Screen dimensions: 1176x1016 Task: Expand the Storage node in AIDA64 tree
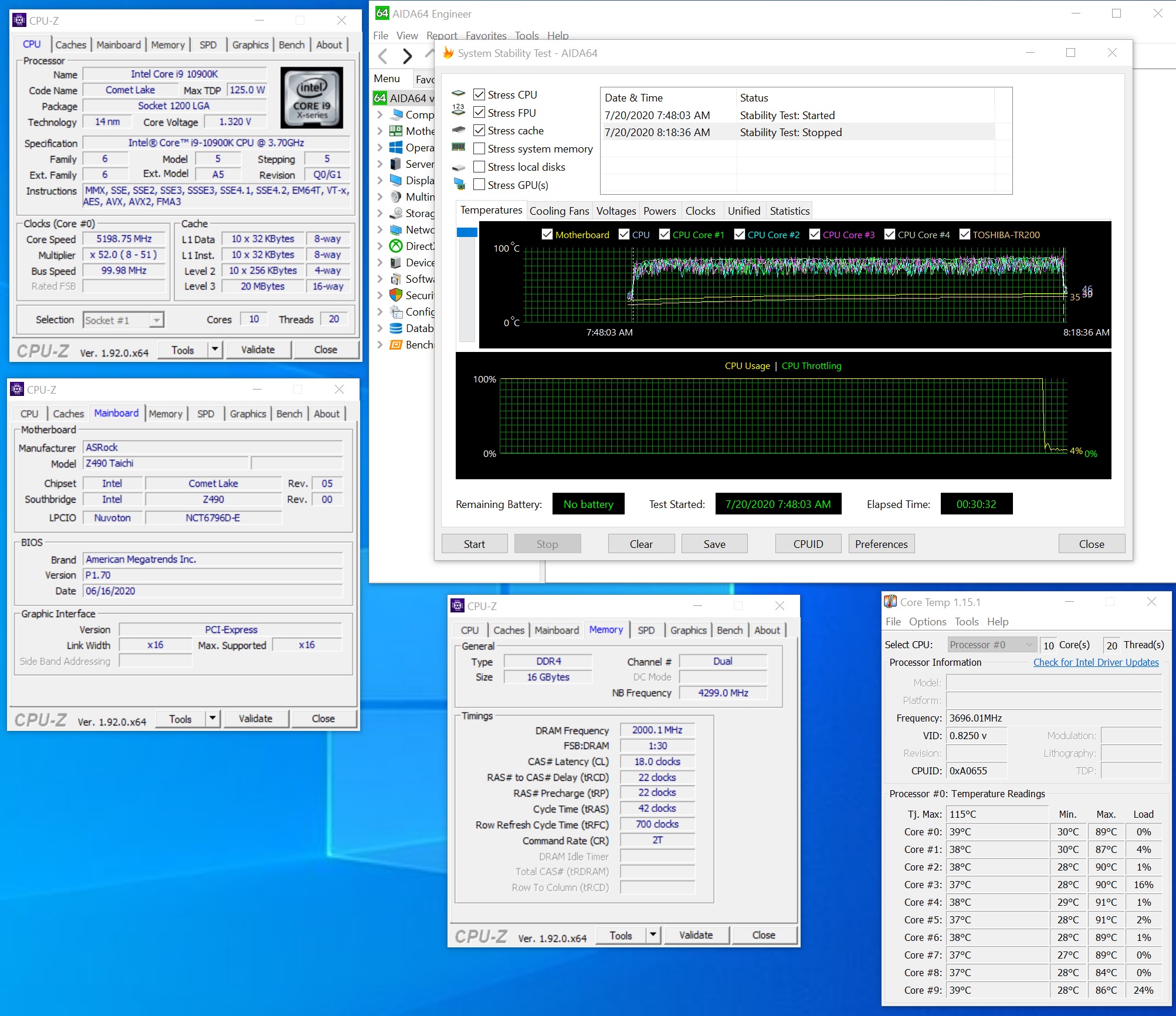coord(380,213)
